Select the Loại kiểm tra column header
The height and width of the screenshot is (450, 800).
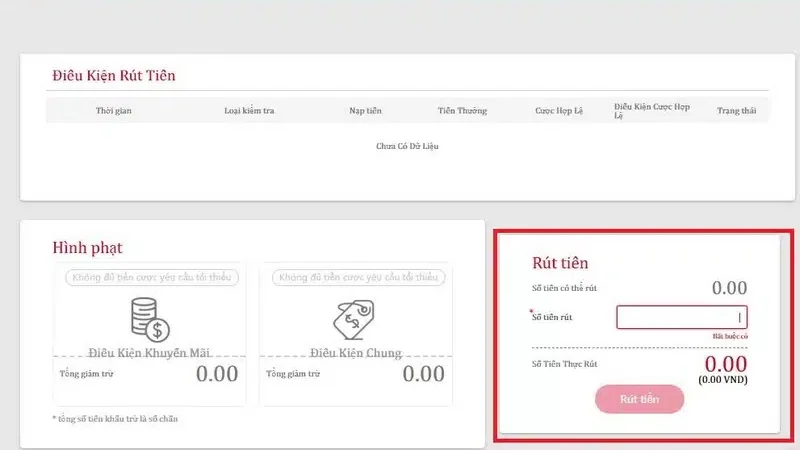click(x=249, y=110)
